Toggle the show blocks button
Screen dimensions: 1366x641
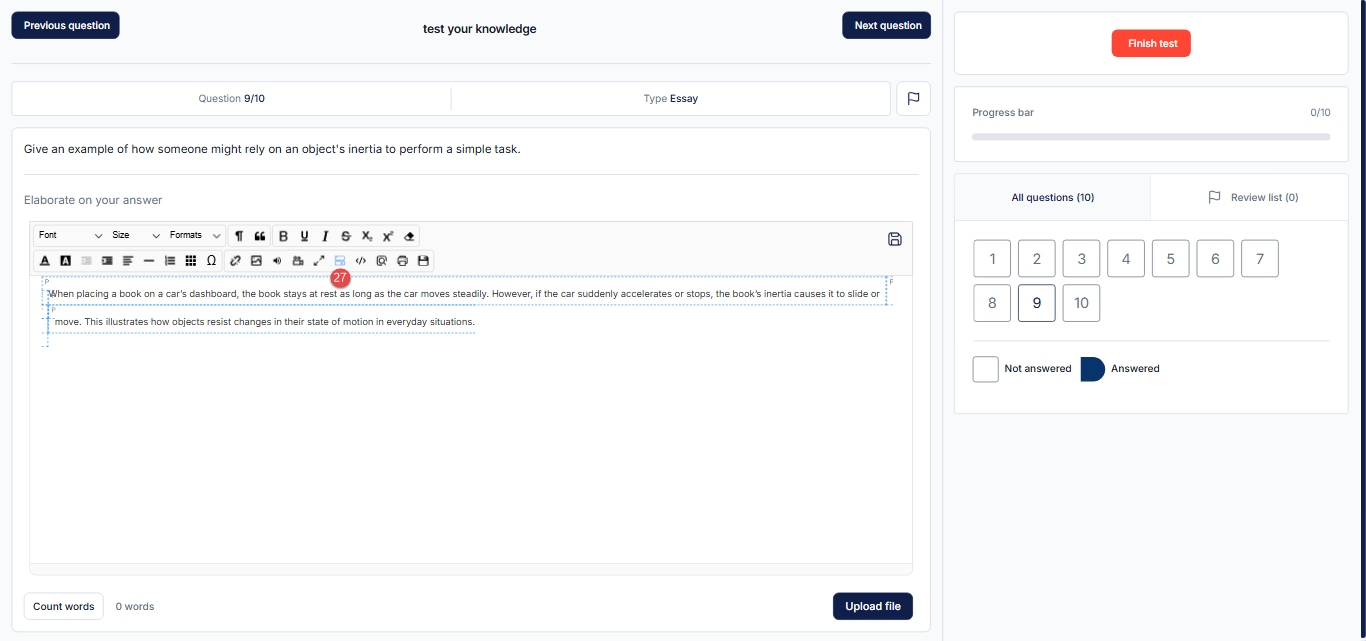tap(340, 261)
